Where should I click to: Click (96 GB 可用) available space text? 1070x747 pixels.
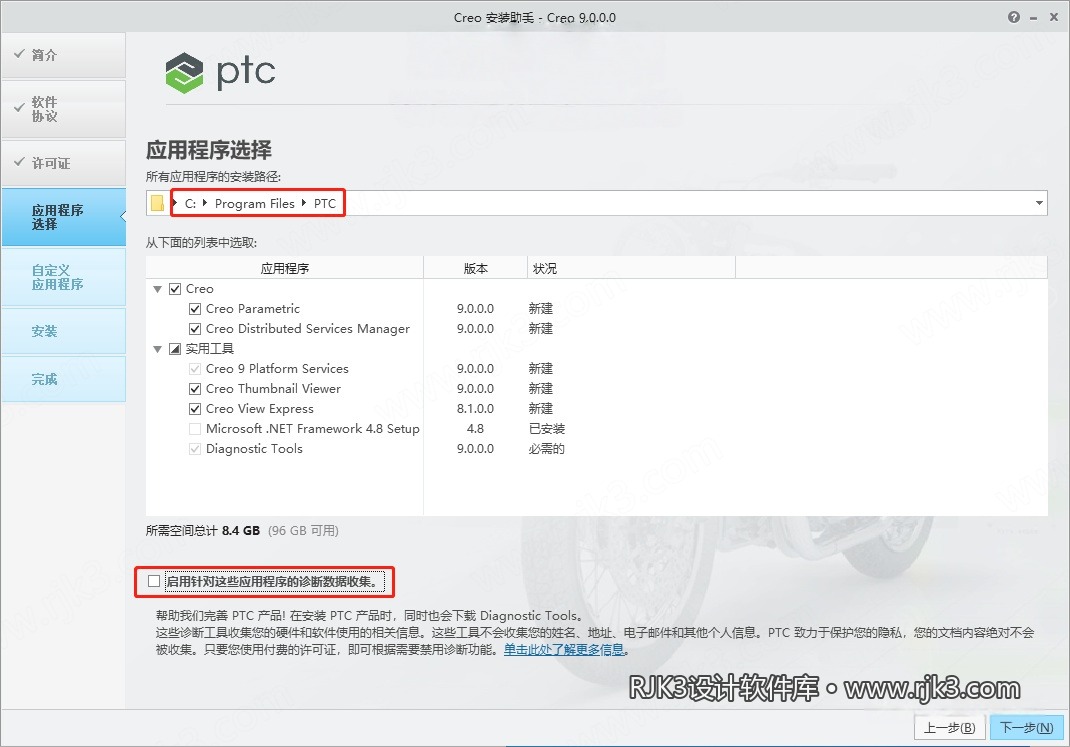[303, 531]
